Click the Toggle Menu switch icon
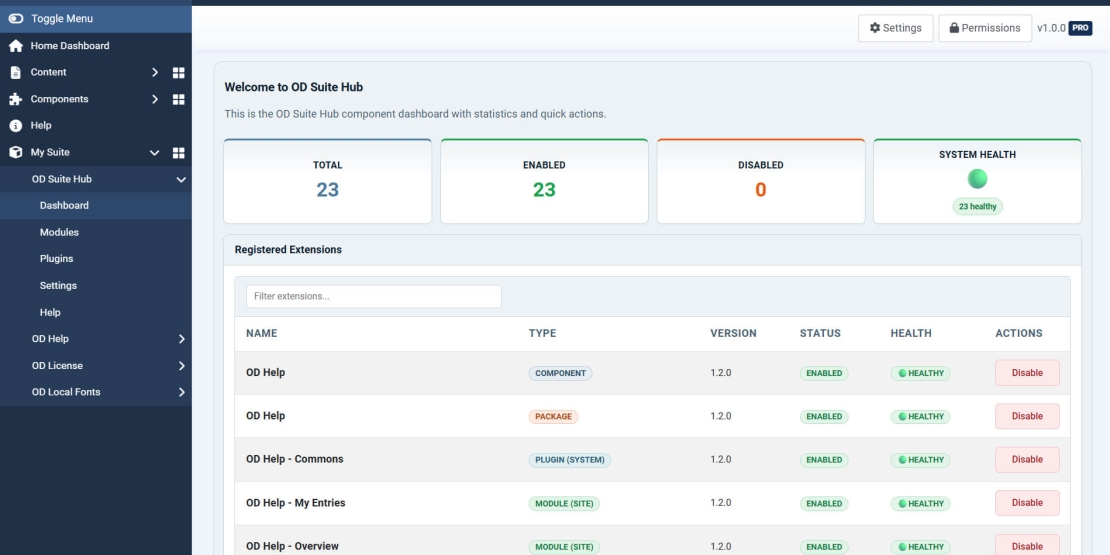1110x555 pixels. coord(16,18)
